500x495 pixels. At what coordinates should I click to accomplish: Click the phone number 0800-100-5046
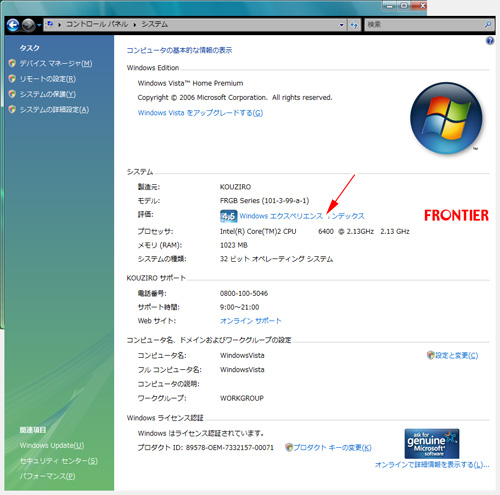pyautogui.click(x=244, y=293)
